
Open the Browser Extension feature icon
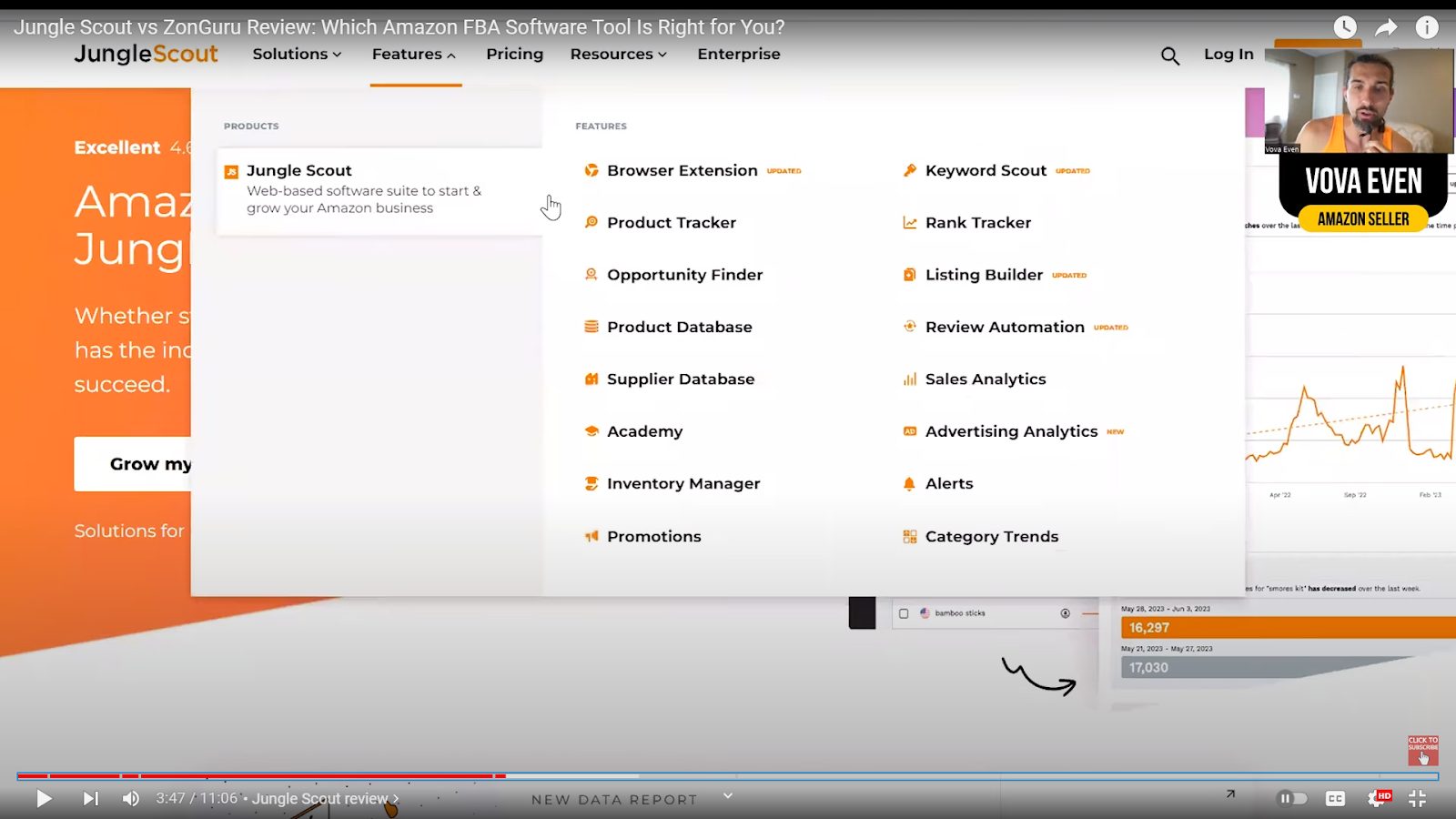pyautogui.click(x=591, y=170)
